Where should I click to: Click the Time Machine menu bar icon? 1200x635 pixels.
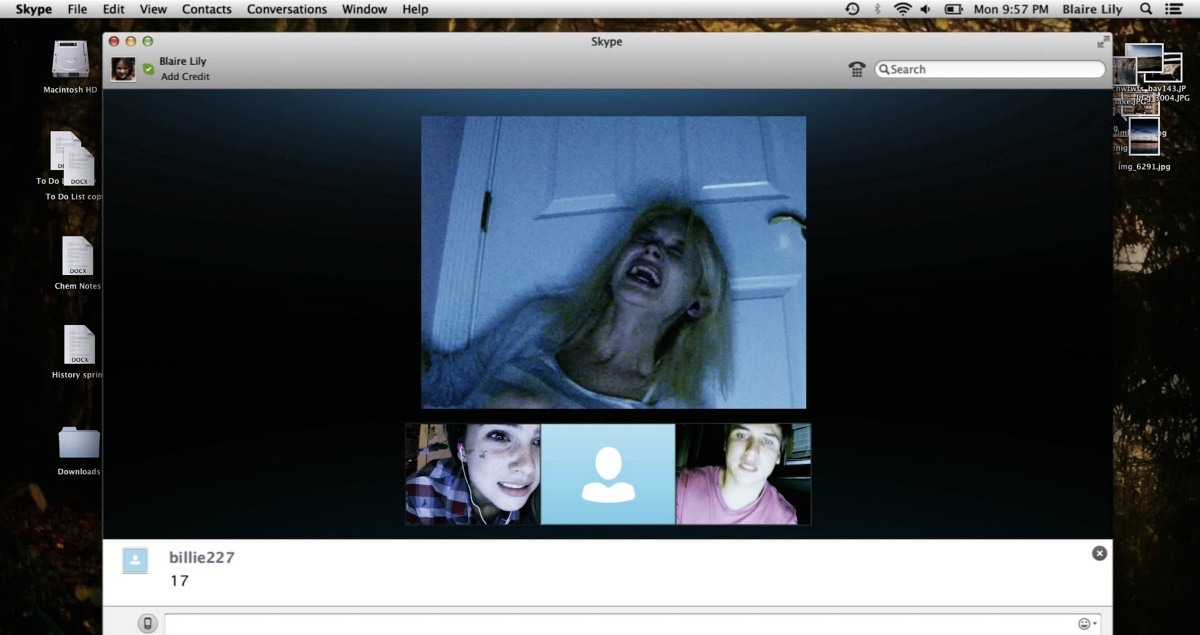point(852,9)
